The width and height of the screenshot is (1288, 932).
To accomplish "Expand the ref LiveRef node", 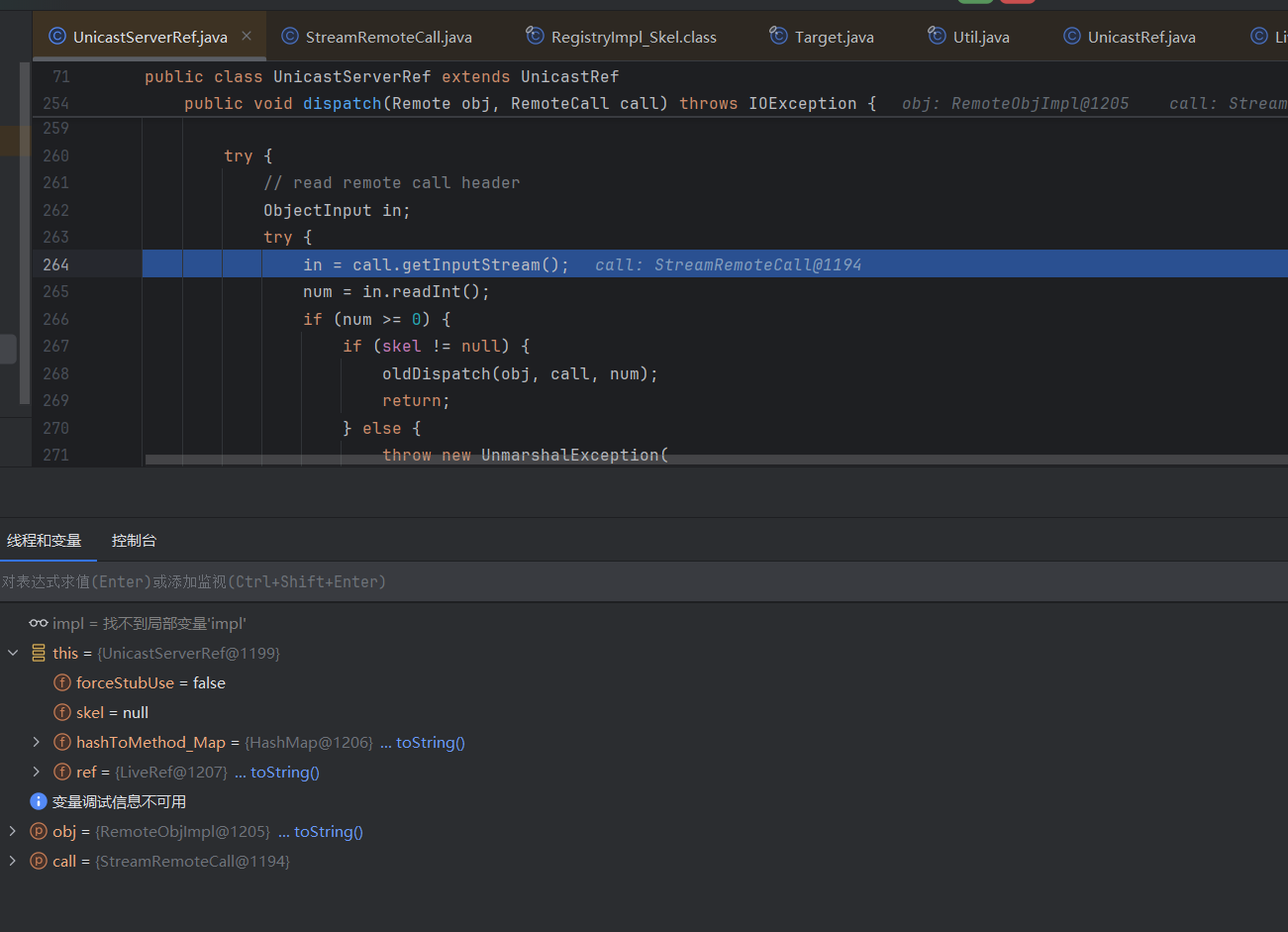I will point(37,773).
